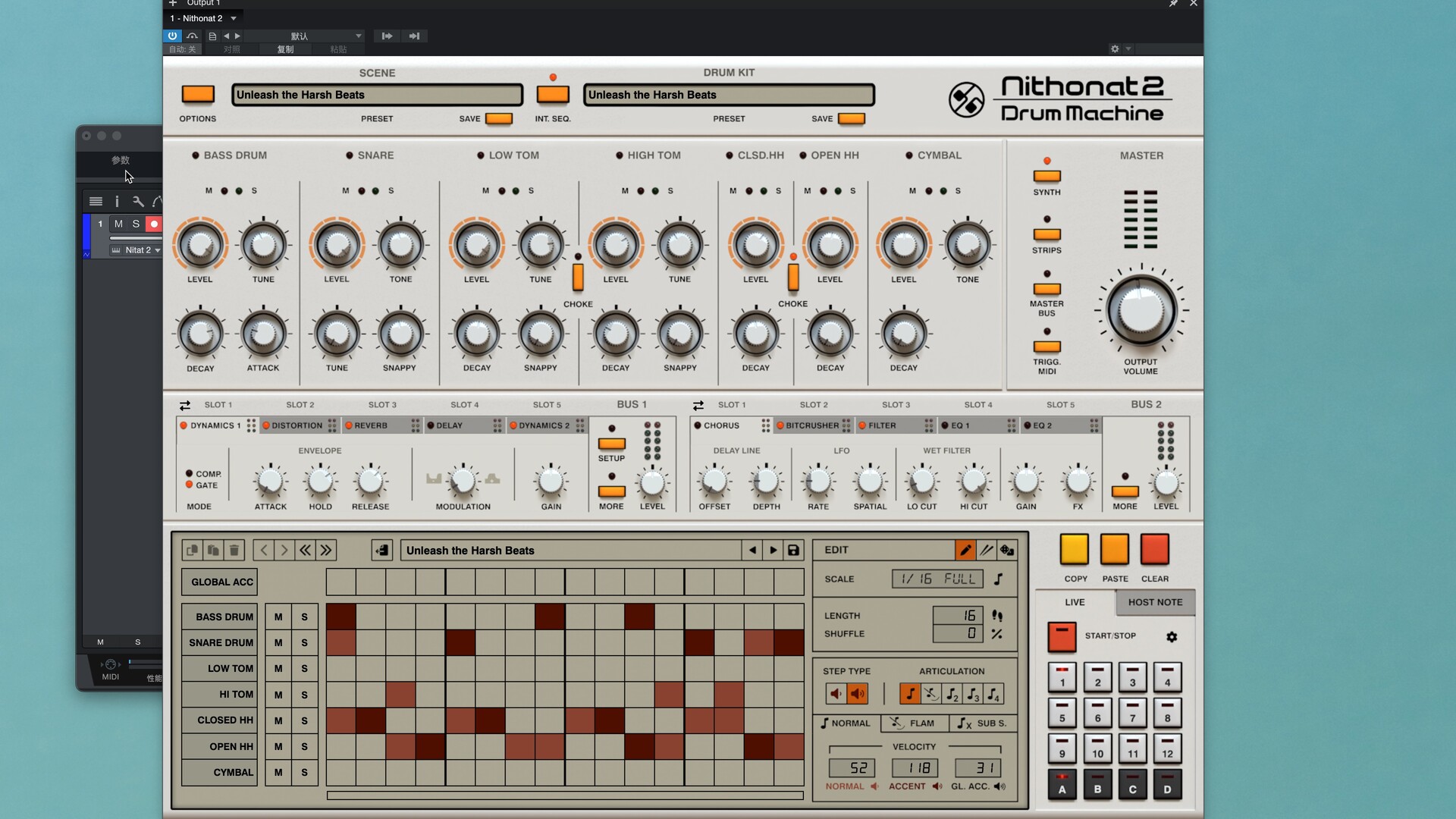
Task: Click the GLOBAL ACC row label button
Action: point(219,582)
